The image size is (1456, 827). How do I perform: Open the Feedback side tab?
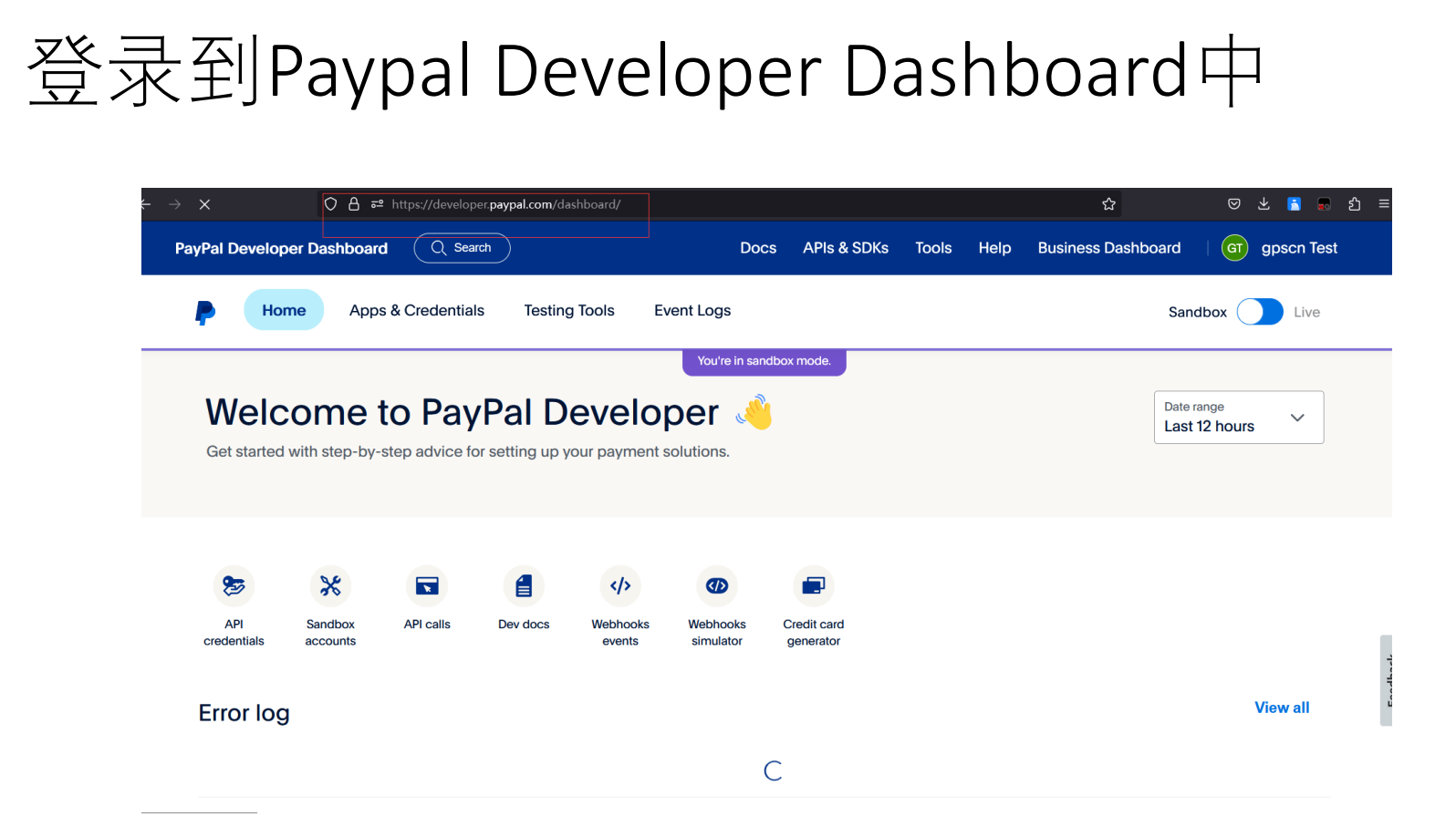click(1387, 680)
